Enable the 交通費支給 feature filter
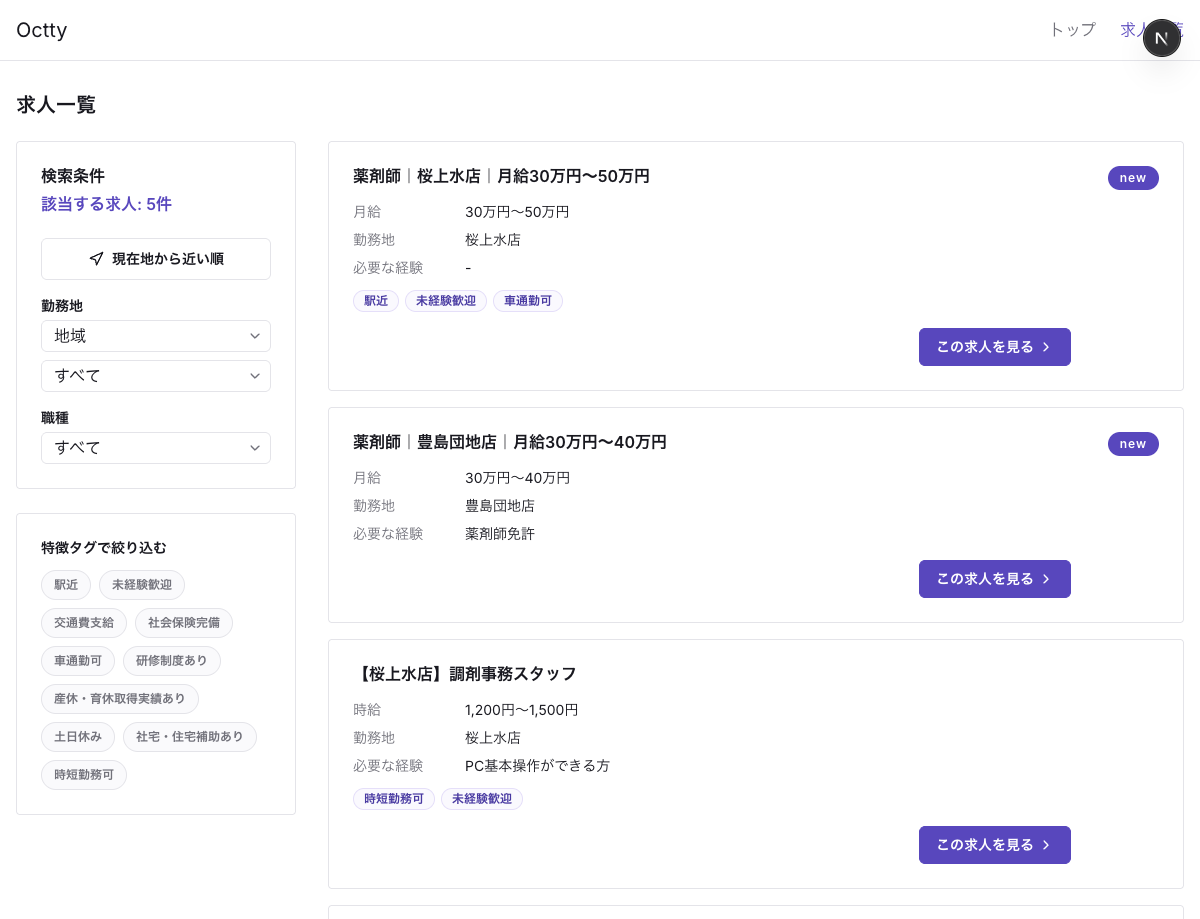The height and width of the screenshot is (919, 1200). (x=84, y=623)
